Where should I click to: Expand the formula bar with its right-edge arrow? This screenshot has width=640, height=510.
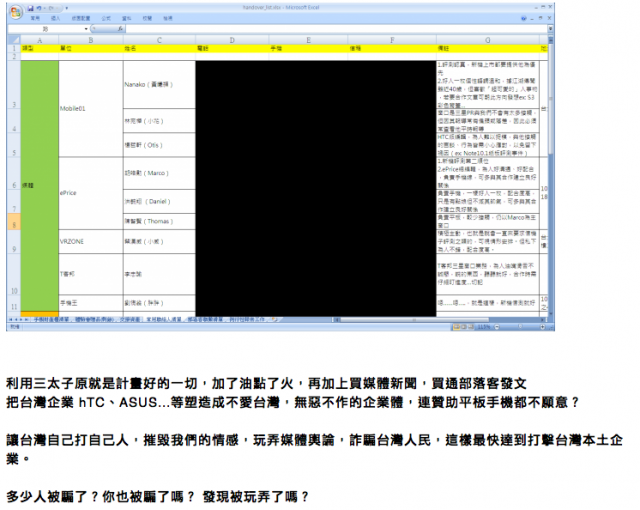tap(551, 29)
